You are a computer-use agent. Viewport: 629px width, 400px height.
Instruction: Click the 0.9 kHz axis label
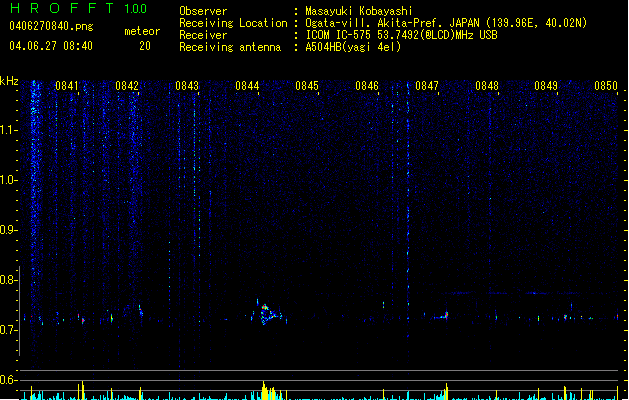[x=8, y=230]
